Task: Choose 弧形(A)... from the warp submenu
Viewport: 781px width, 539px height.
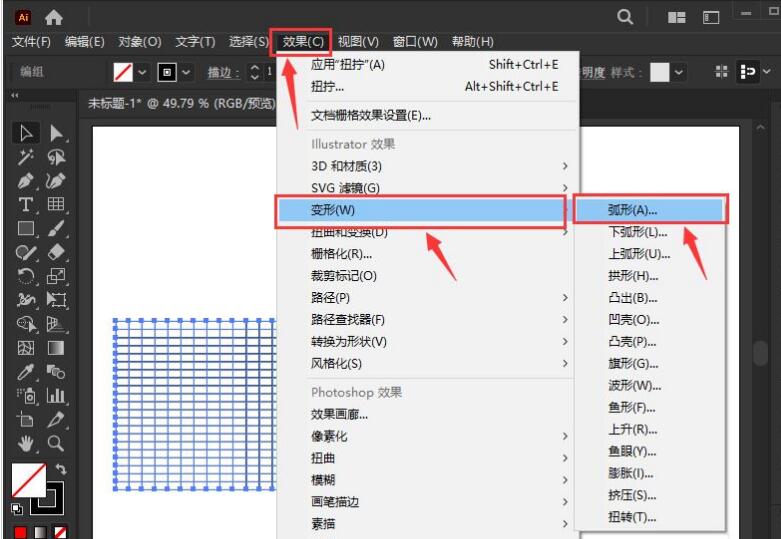Action: (639, 210)
